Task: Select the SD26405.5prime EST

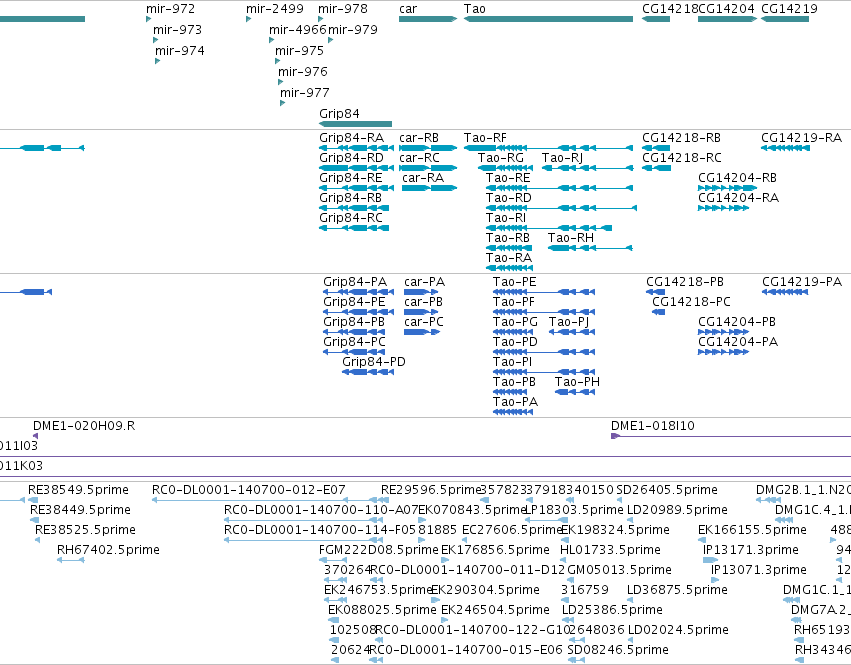Action: point(619,500)
